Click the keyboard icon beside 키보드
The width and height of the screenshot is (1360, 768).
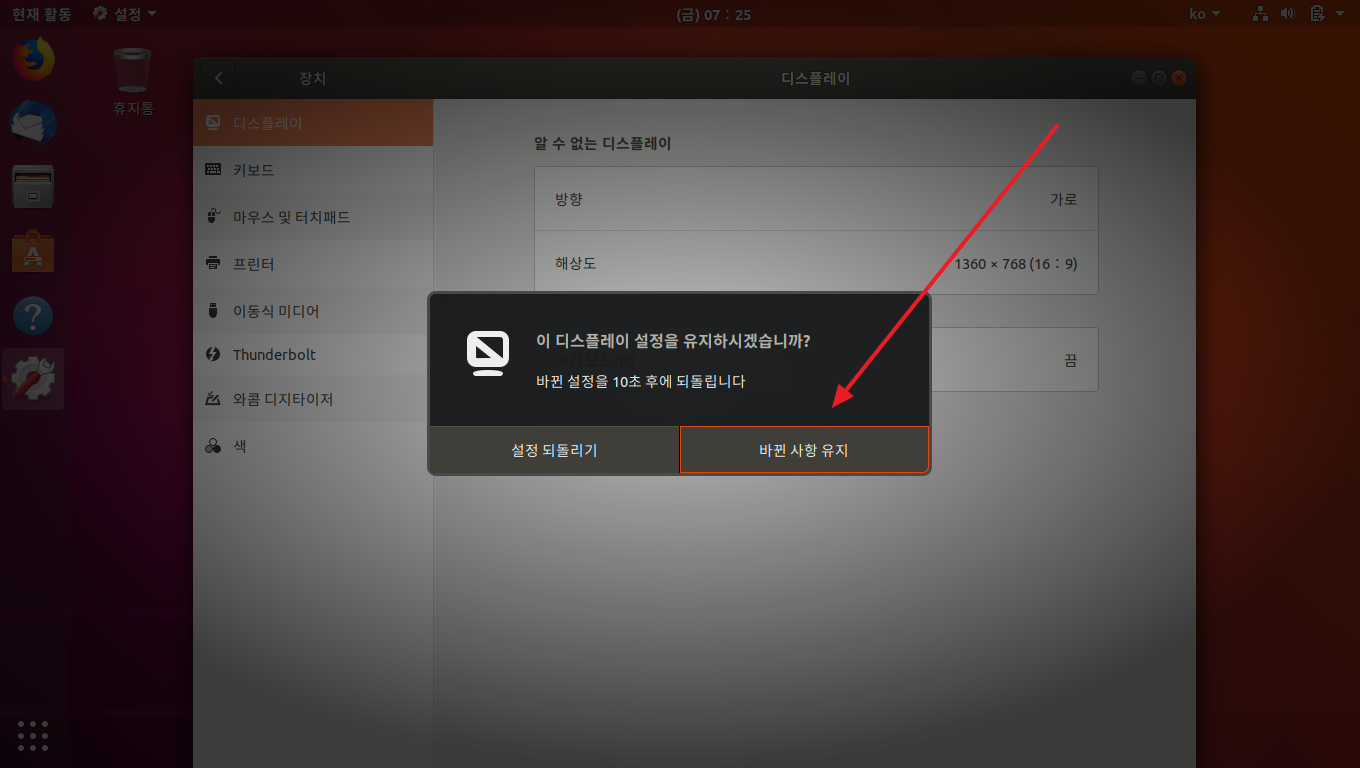[x=213, y=170]
